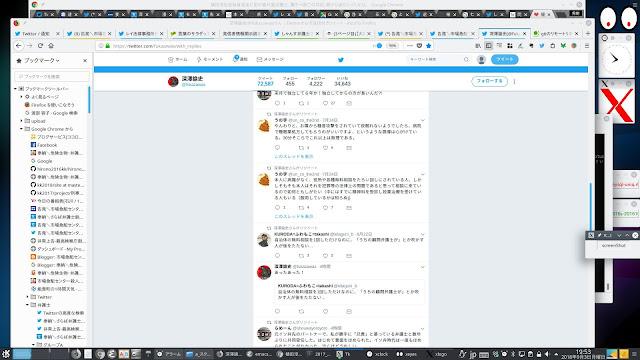Reload the current Twitter page

[x=40, y=46]
